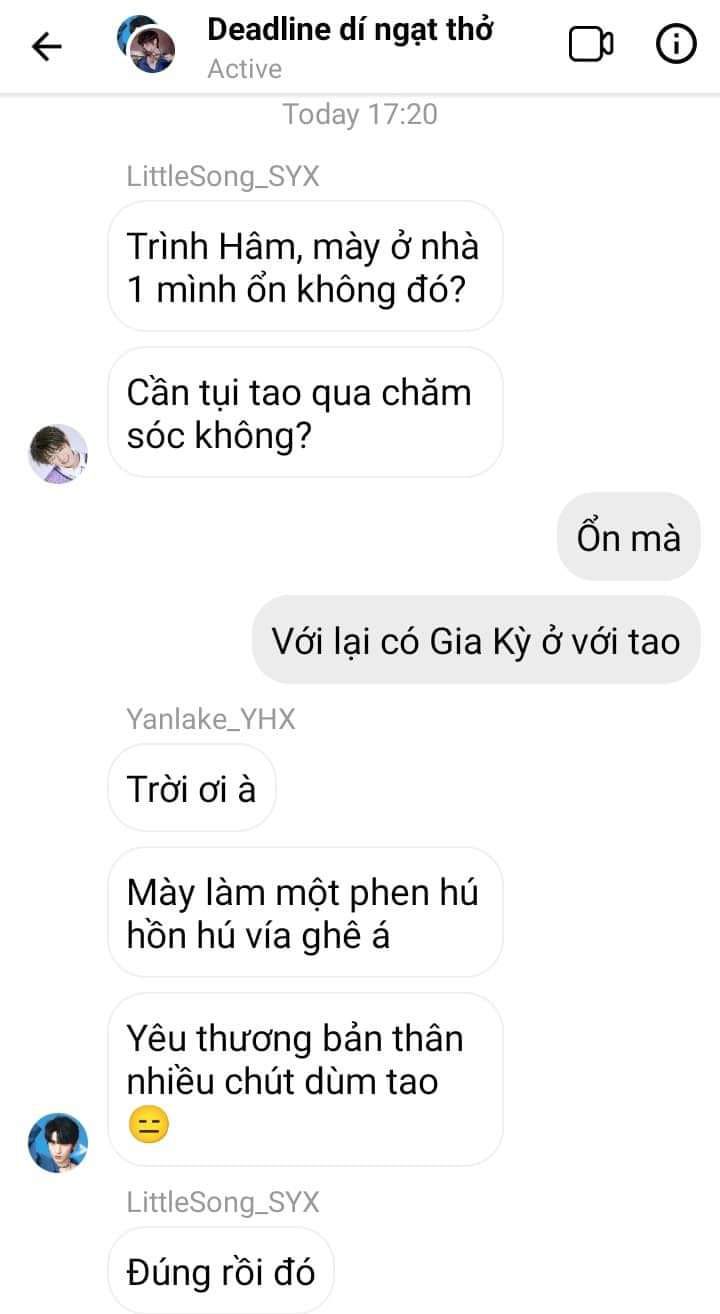Viewport: 720px width, 1314px height.
Task: Tap the Active status text
Action: pos(244,69)
